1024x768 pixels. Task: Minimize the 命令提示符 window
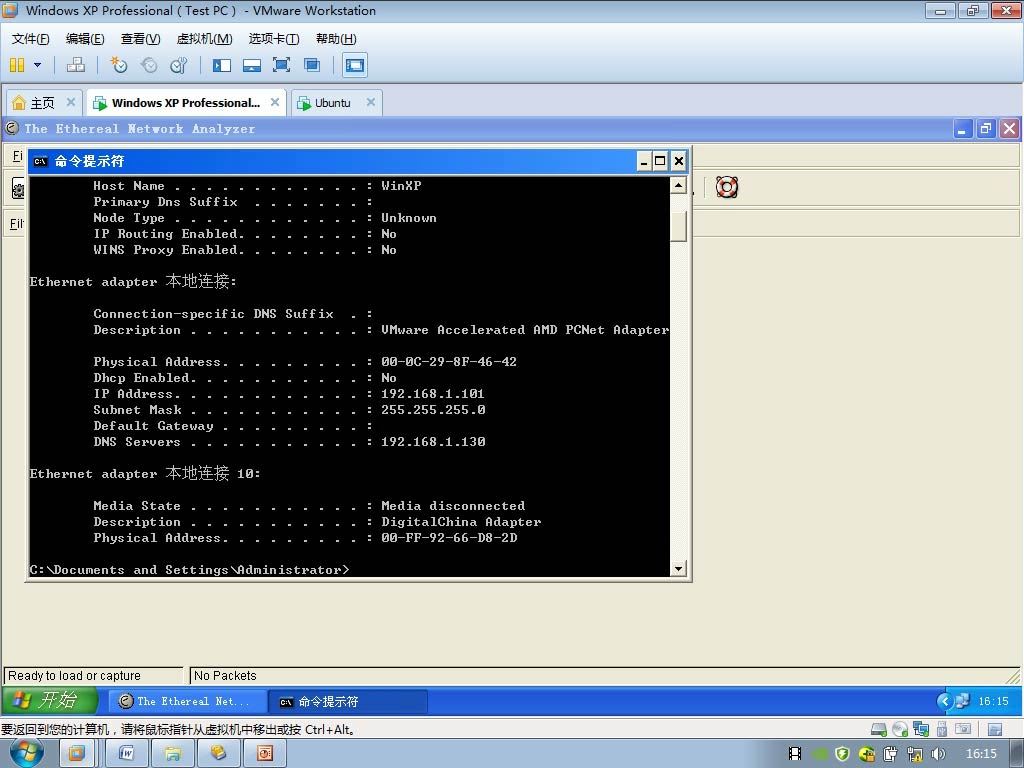(644, 161)
